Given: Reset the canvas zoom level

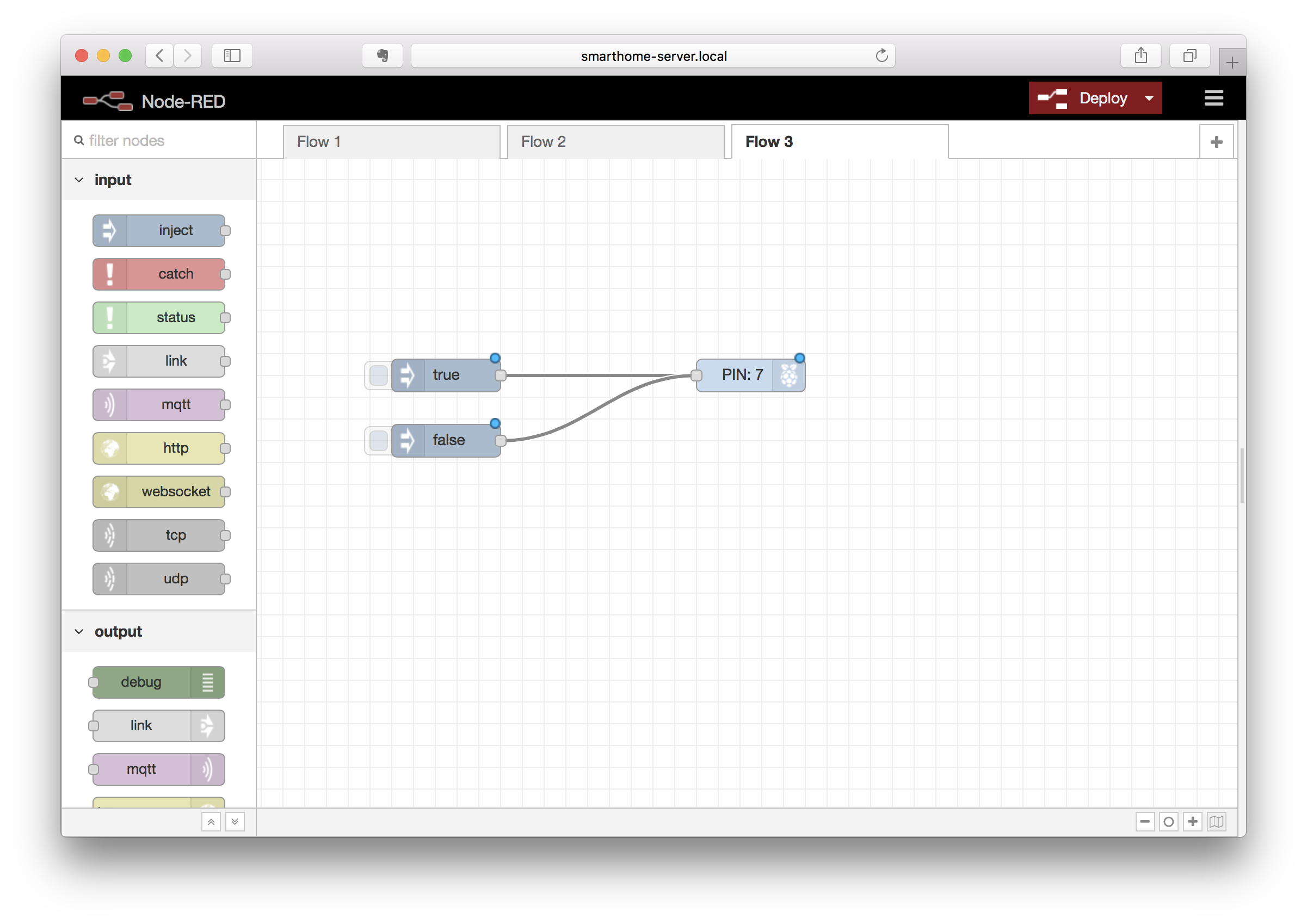Looking at the screenshot, I should [x=1169, y=822].
